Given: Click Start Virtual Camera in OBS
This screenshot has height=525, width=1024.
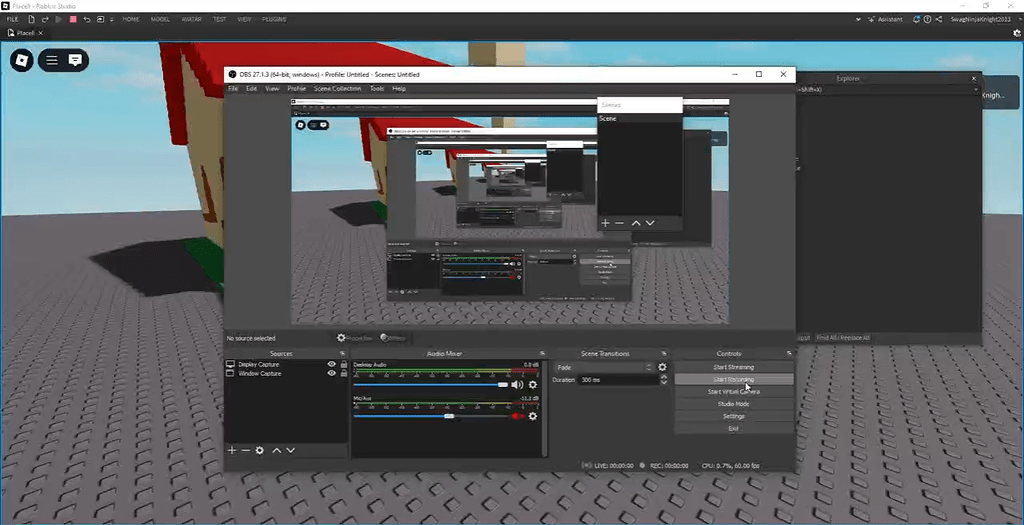Looking at the screenshot, I should point(733,392).
